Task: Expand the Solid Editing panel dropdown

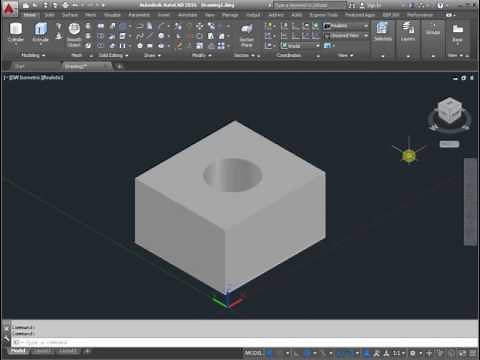Action: click(x=113, y=55)
